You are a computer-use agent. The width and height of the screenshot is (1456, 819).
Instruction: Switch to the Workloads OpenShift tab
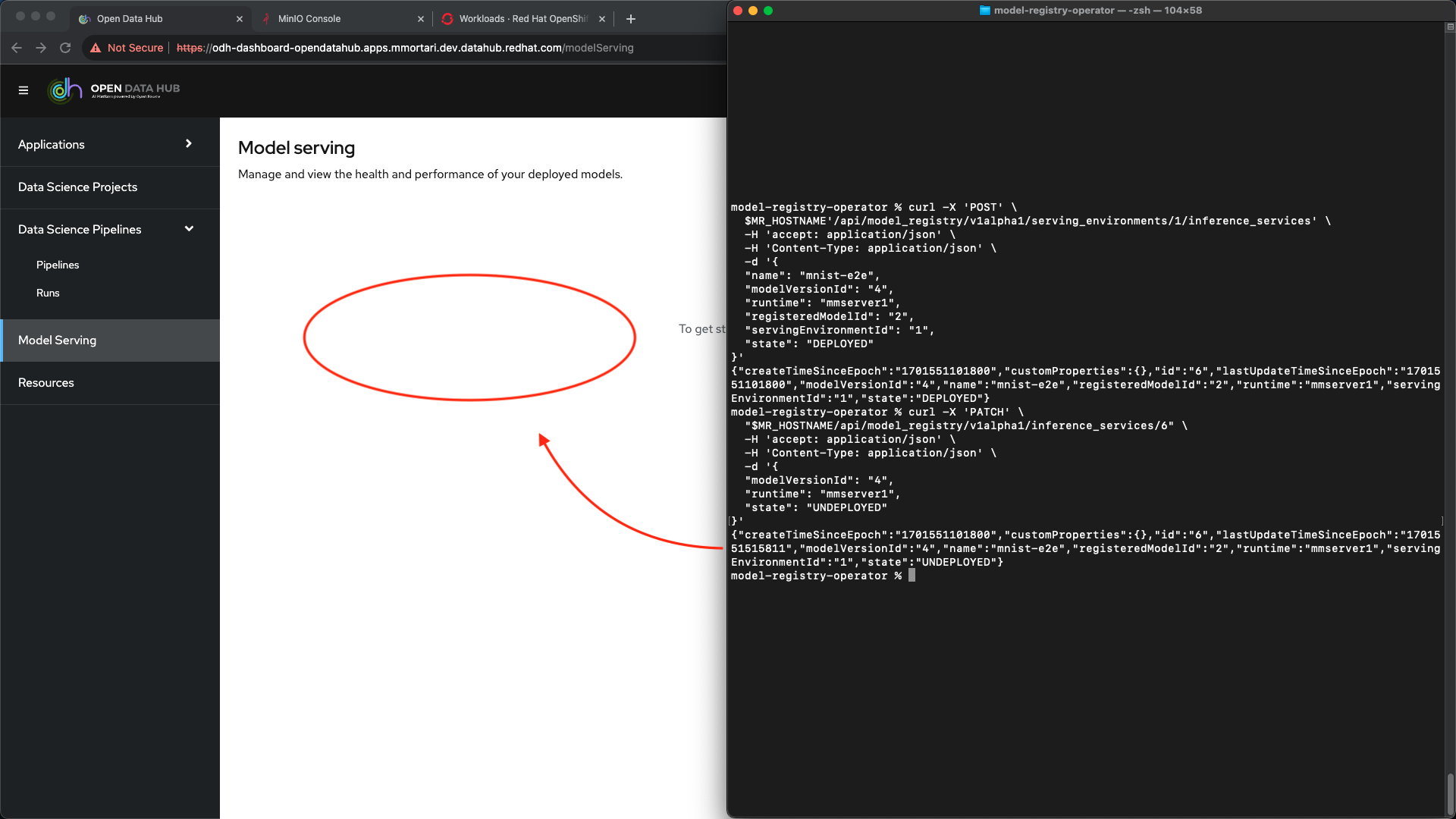click(x=522, y=19)
